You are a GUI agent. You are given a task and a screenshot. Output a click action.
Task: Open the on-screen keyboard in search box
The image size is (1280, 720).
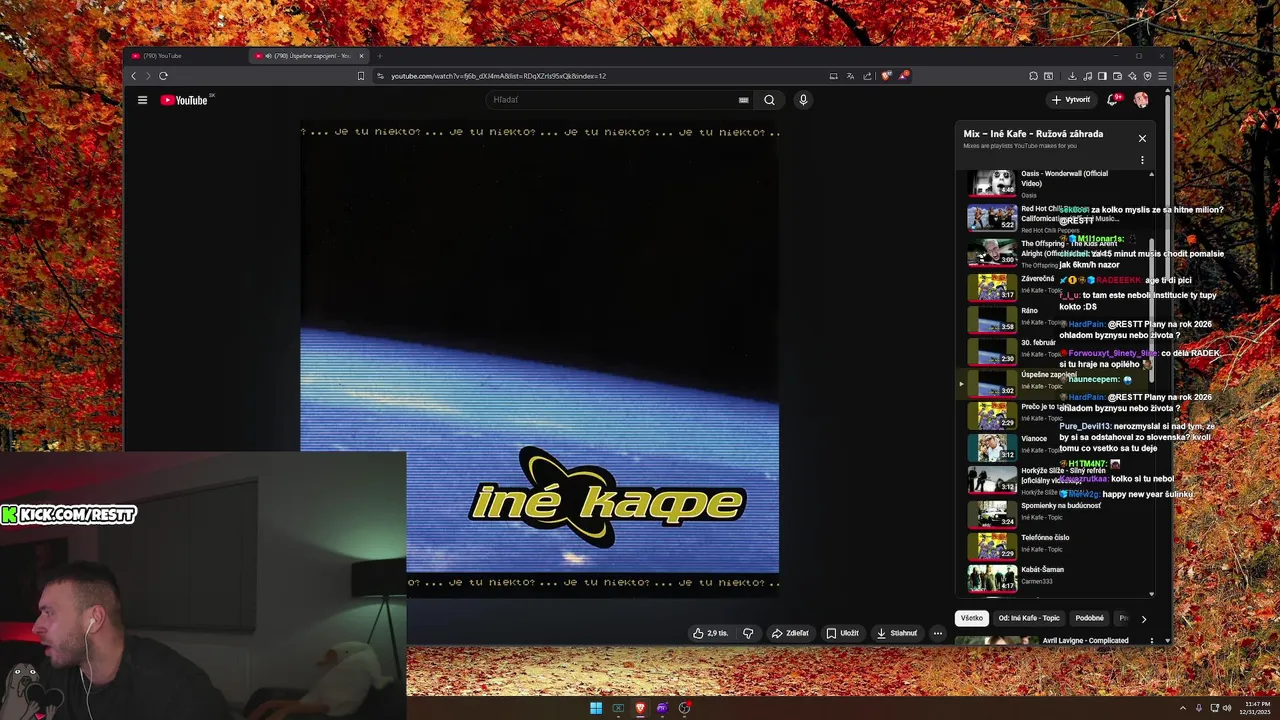[x=743, y=100]
